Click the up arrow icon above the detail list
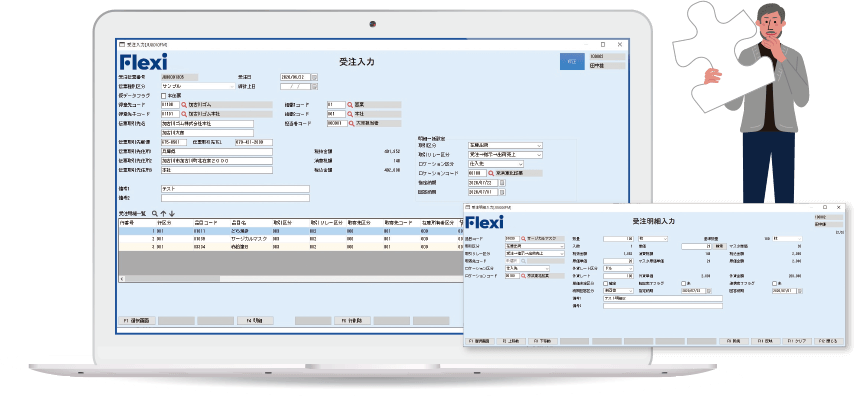The image size is (857, 396). click(163, 214)
